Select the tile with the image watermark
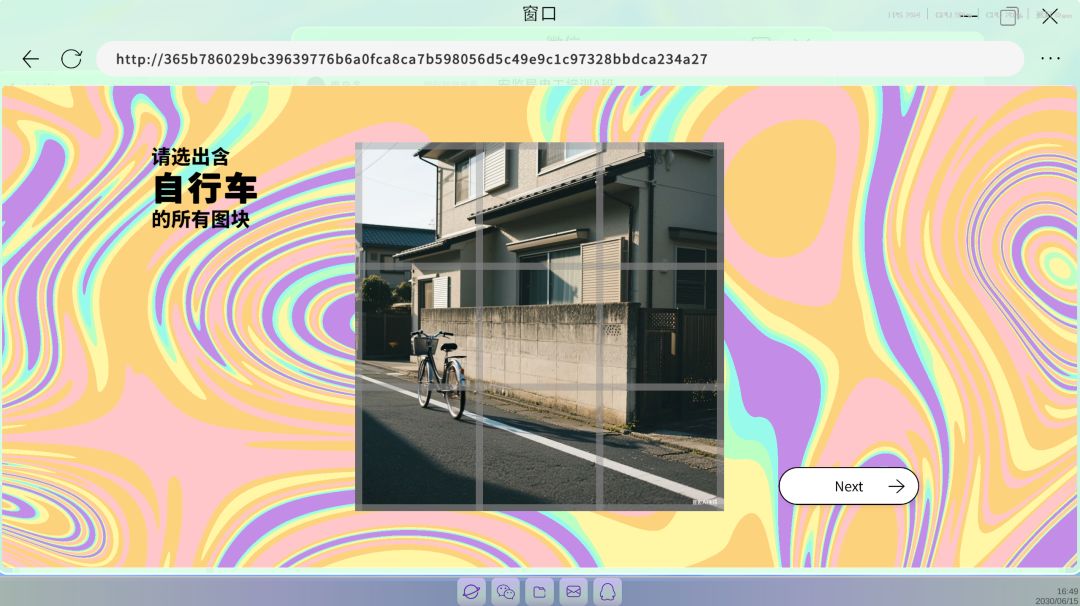This screenshot has width=1080, height=606. point(660,448)
